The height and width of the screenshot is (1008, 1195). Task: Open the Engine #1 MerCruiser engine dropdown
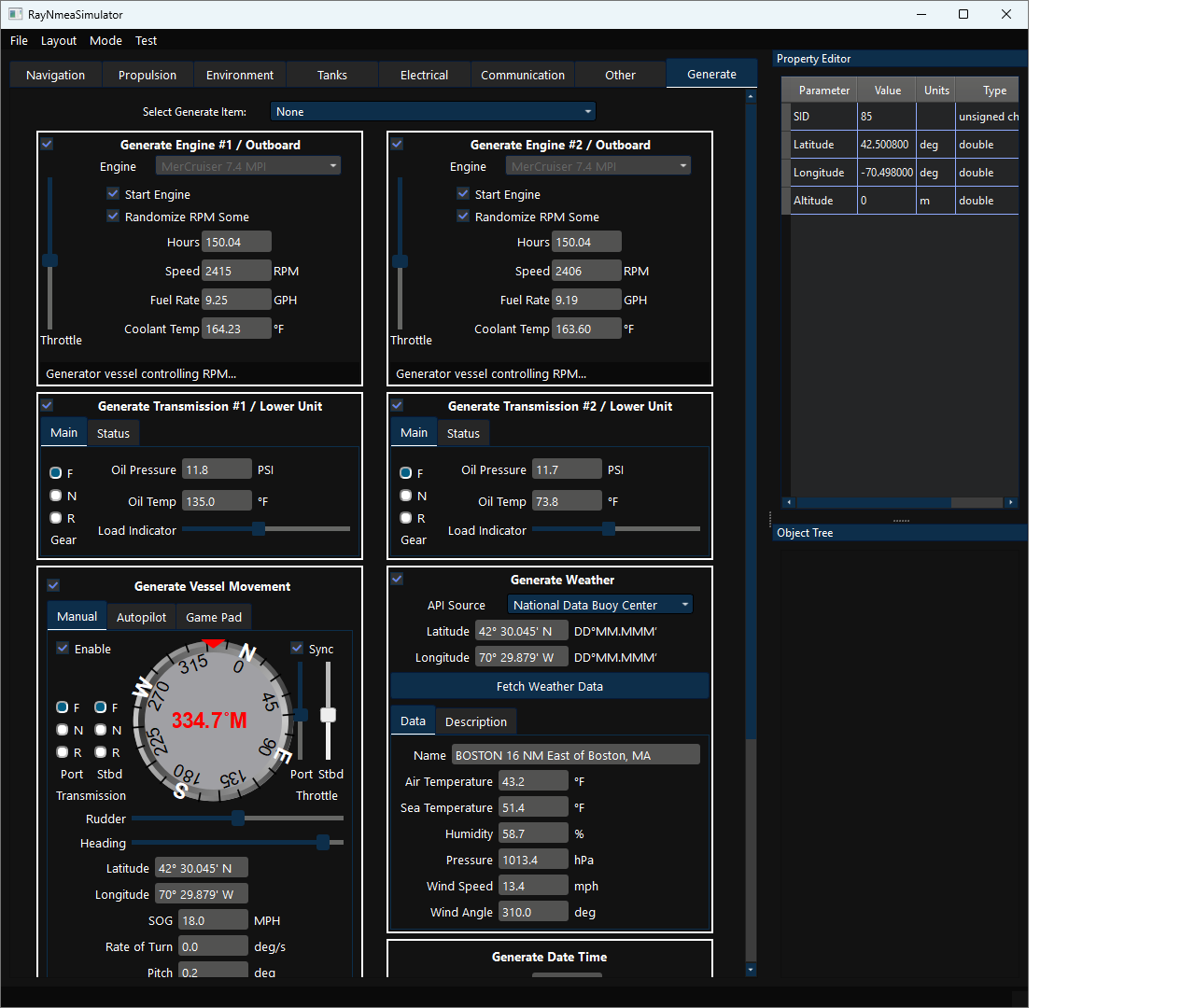pos(247,165)
